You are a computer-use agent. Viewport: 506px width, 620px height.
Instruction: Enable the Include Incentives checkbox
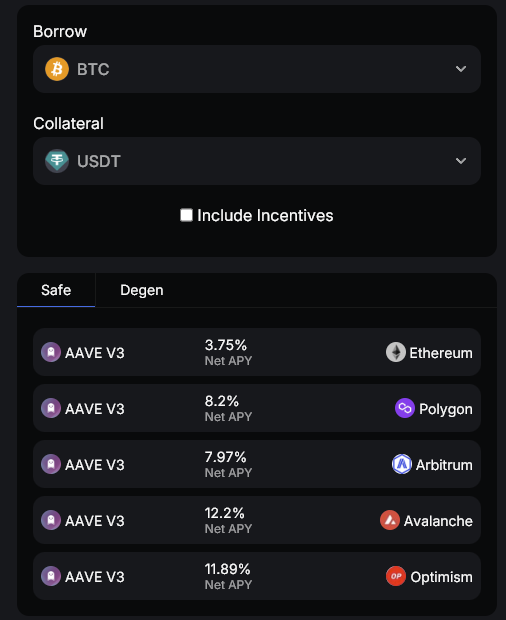coord(186,215)
